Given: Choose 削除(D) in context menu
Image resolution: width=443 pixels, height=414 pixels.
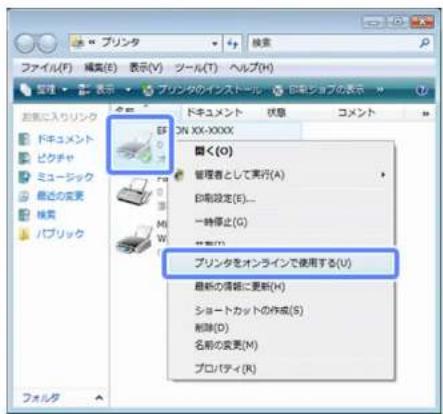Looking at the screenshot, I should tap(212, 328).
